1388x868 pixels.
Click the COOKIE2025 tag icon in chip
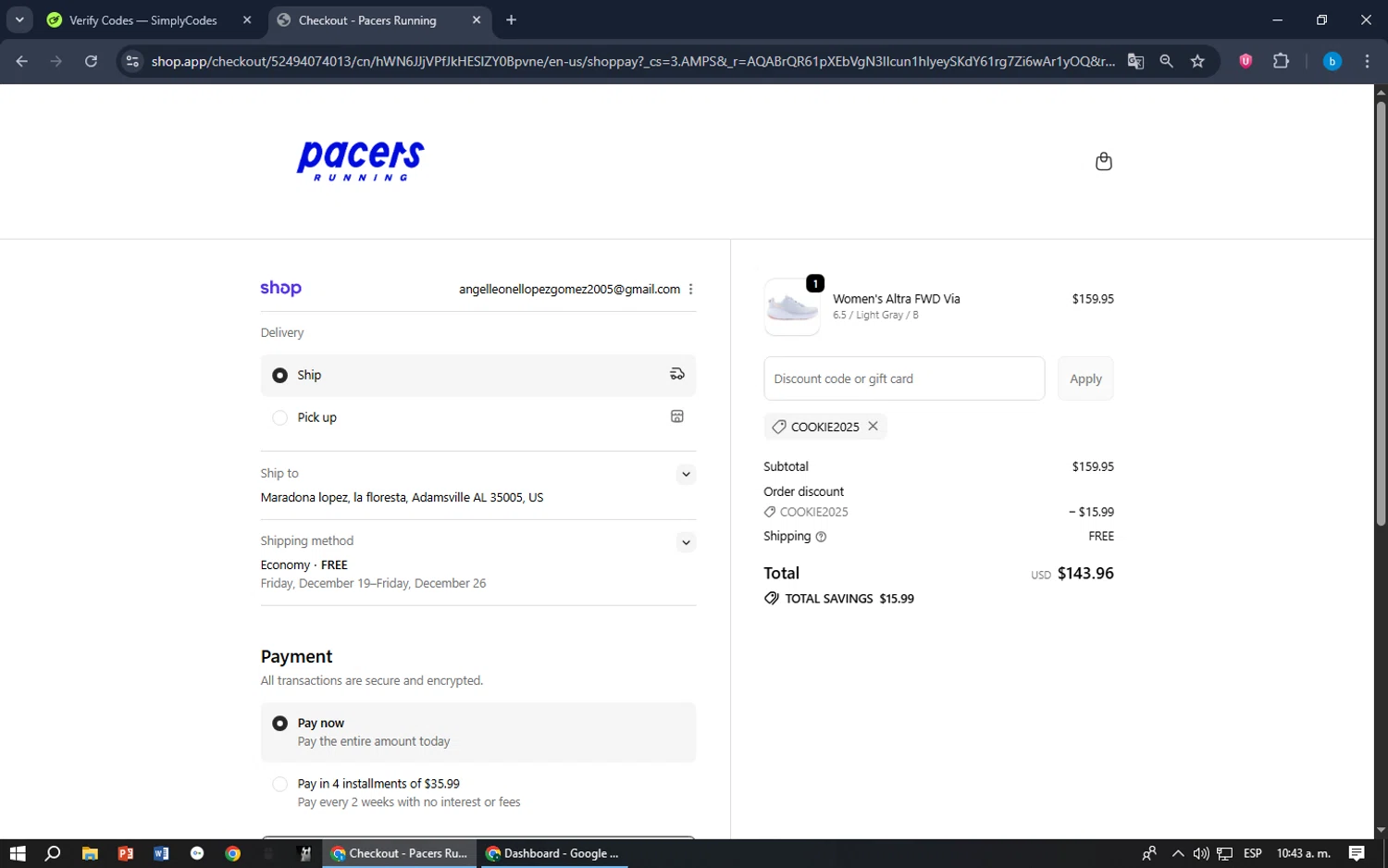click(x=779, y=427)
